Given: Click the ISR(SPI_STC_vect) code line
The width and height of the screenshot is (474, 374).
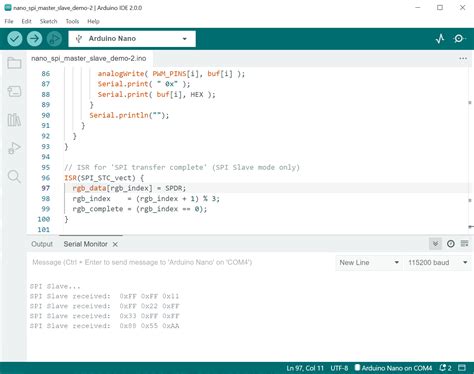Looking at the screenshot, I should [104, 178].
